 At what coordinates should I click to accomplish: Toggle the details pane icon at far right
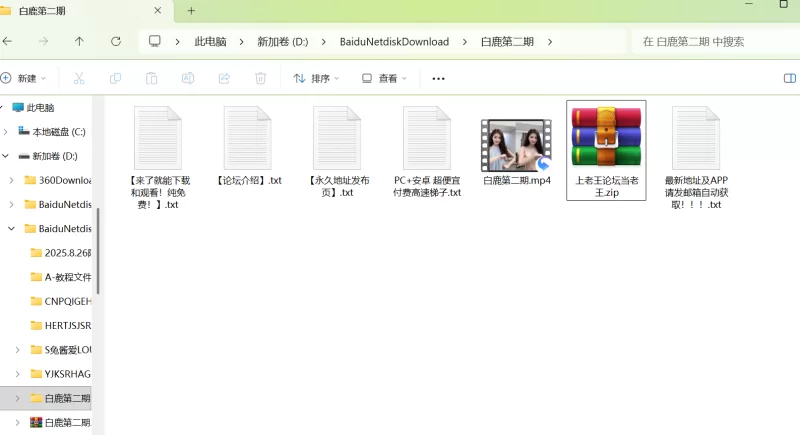(790, 78)
